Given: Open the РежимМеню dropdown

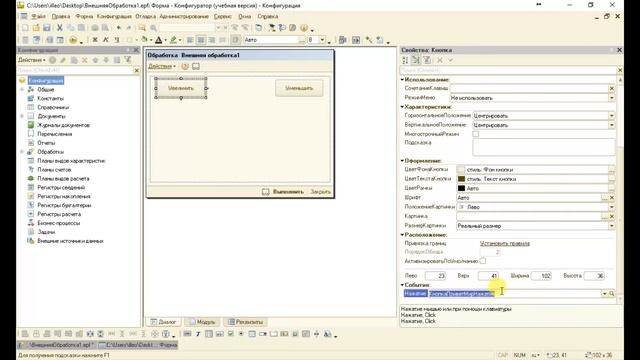Looking at the screenshot, I should tap(611, 98).
